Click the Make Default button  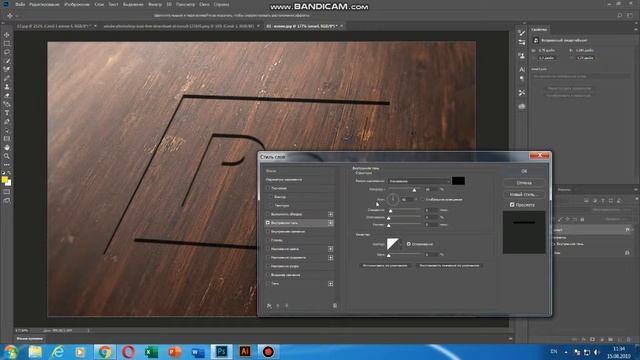click(385, 266)
